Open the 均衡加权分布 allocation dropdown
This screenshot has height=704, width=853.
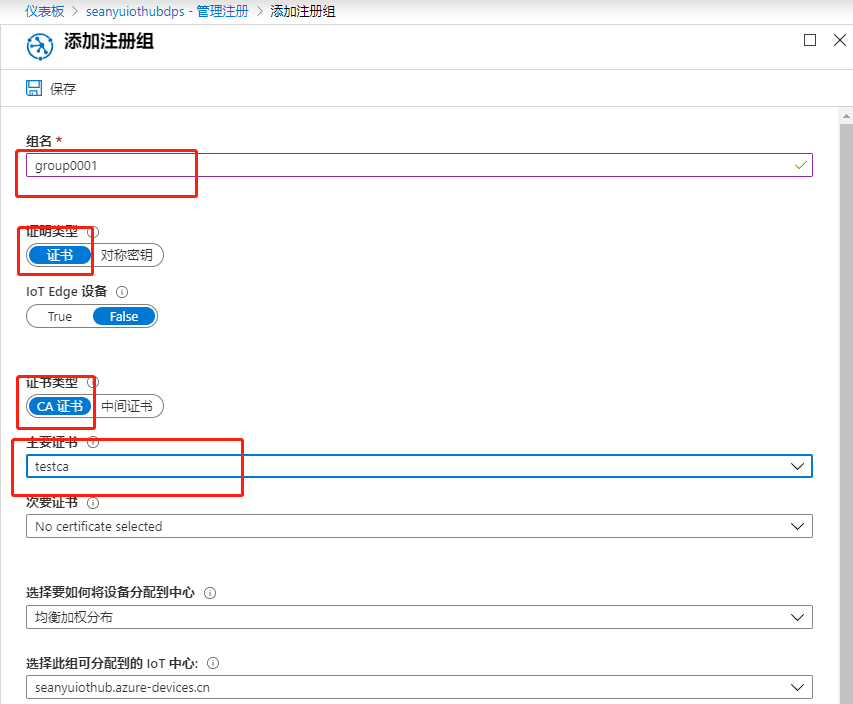tap(418, 617)
